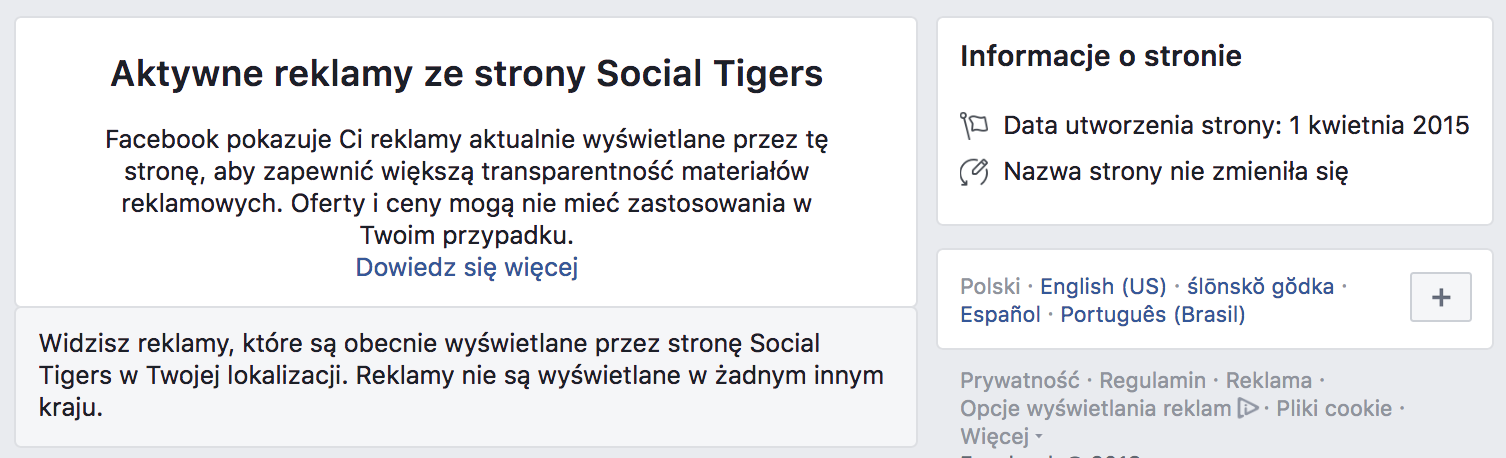Click the Aktywne reklamy ze strony heading
Screen dimensions: 1506x458
(x=467, y=74)
